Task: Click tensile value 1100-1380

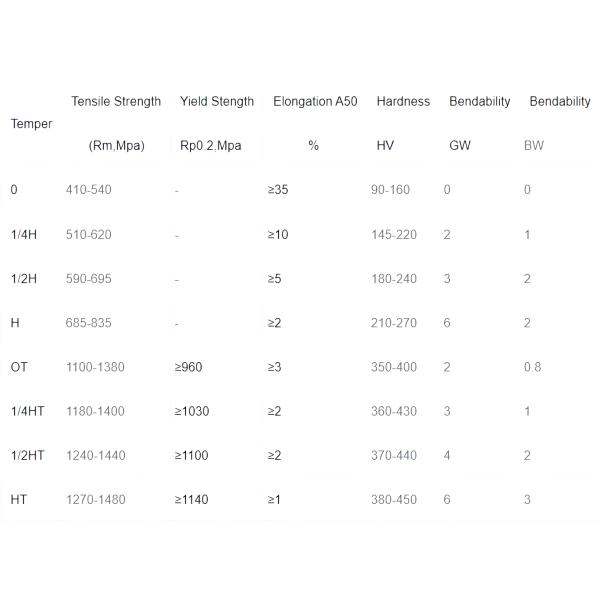Action: 95,367
